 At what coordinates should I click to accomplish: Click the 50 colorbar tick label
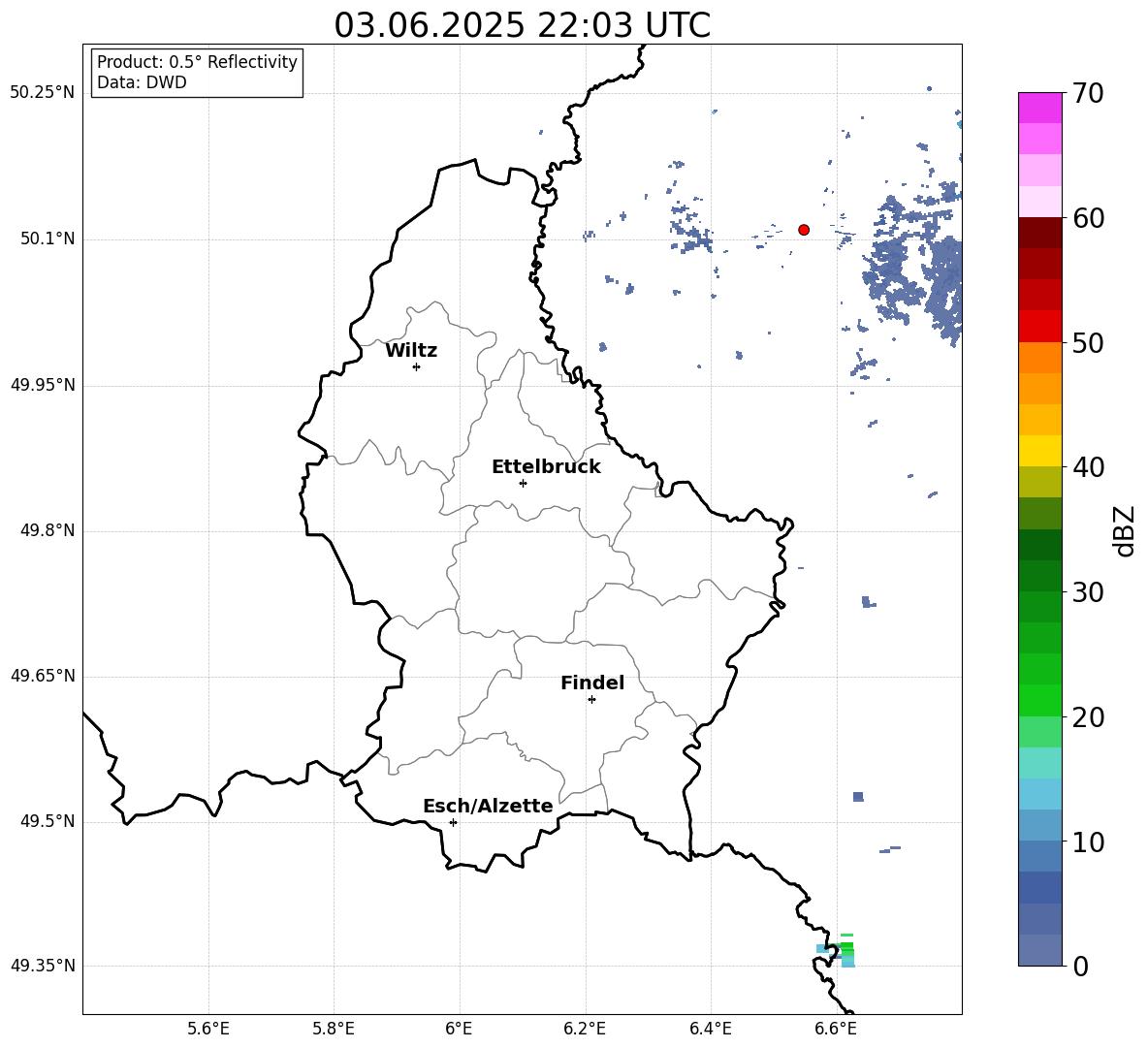1088,342
